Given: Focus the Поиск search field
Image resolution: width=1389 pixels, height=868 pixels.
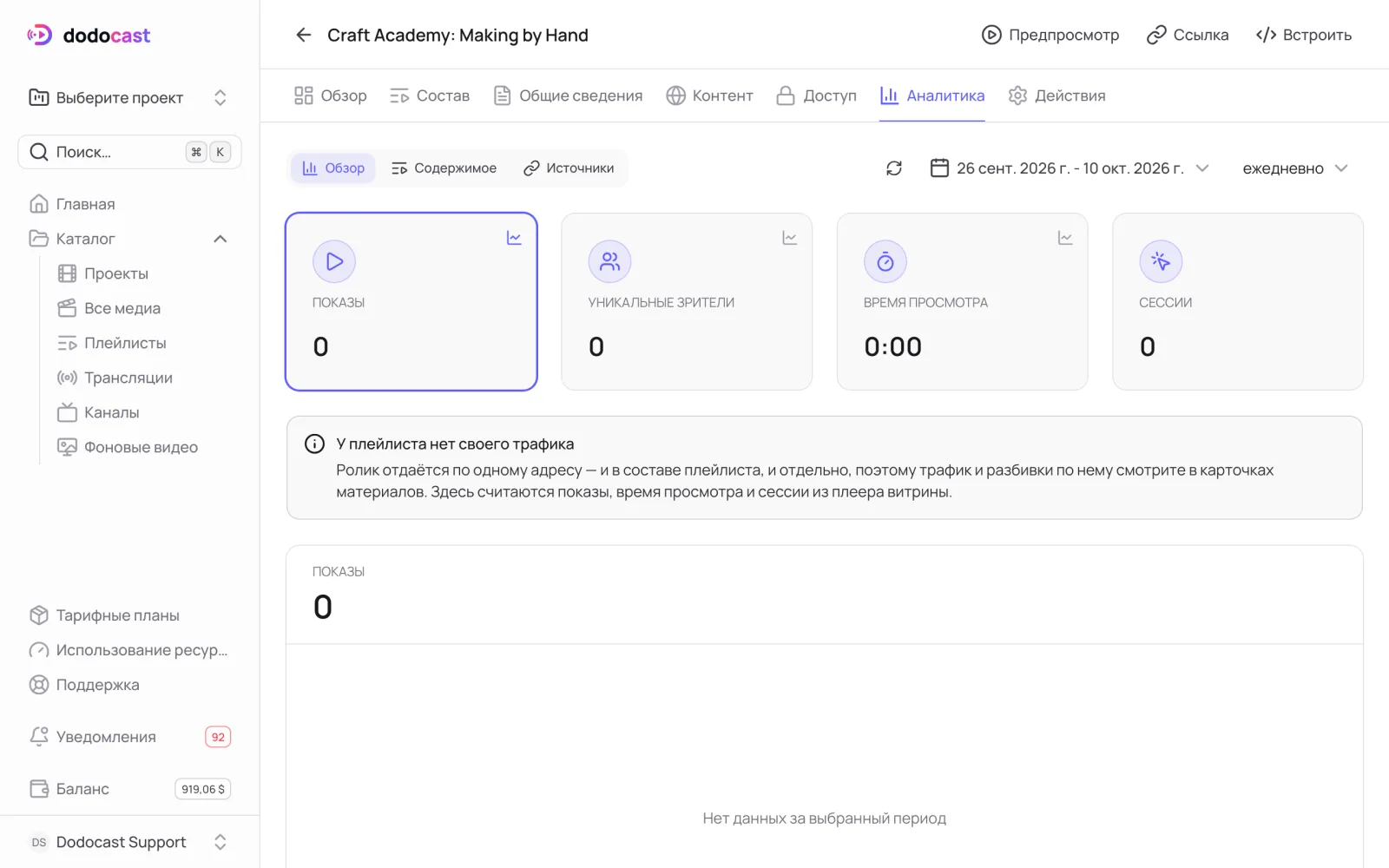Looking at the screenshot, I should 129,152.
